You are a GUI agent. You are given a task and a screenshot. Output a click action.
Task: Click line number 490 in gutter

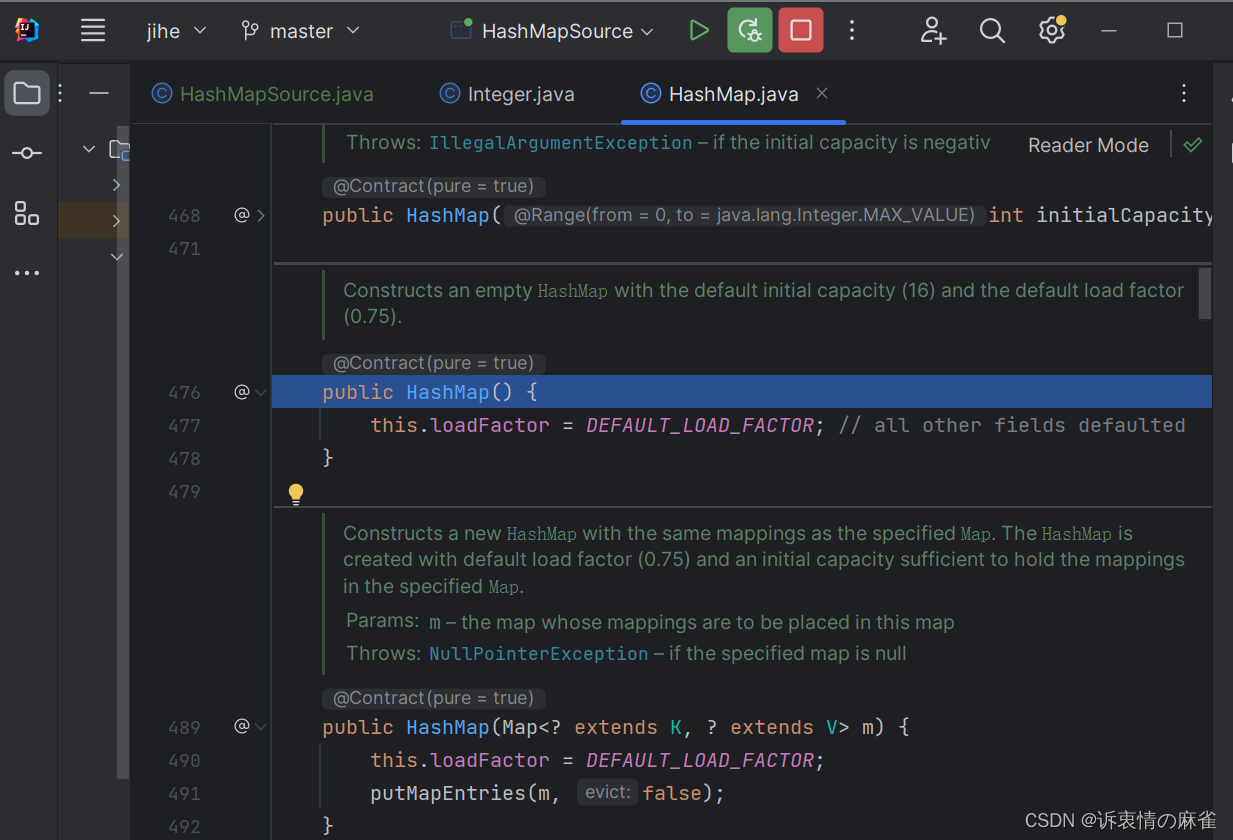(x=184, y=760)
